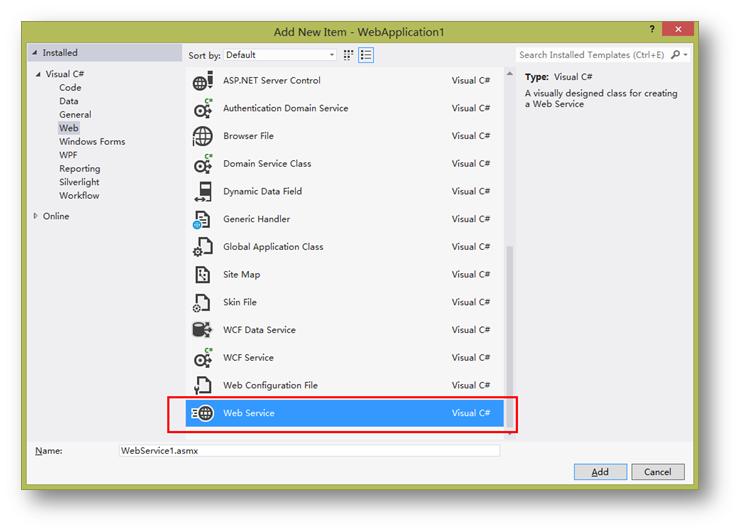Click the Authentication Domain Service icon
Screen dimensions: 741x532
(x=202, y=108)
